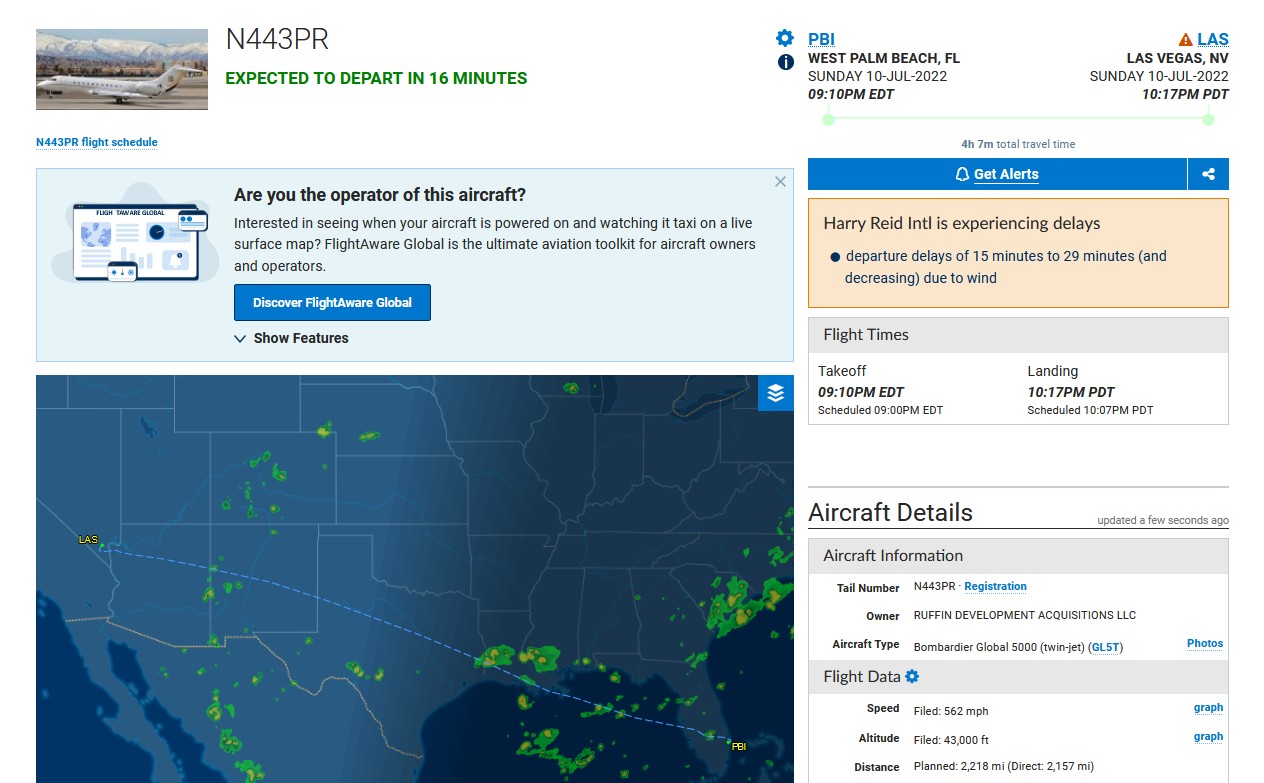
Task: Click the '4h 7m total travel time' text
Action: click(1018, 144)
